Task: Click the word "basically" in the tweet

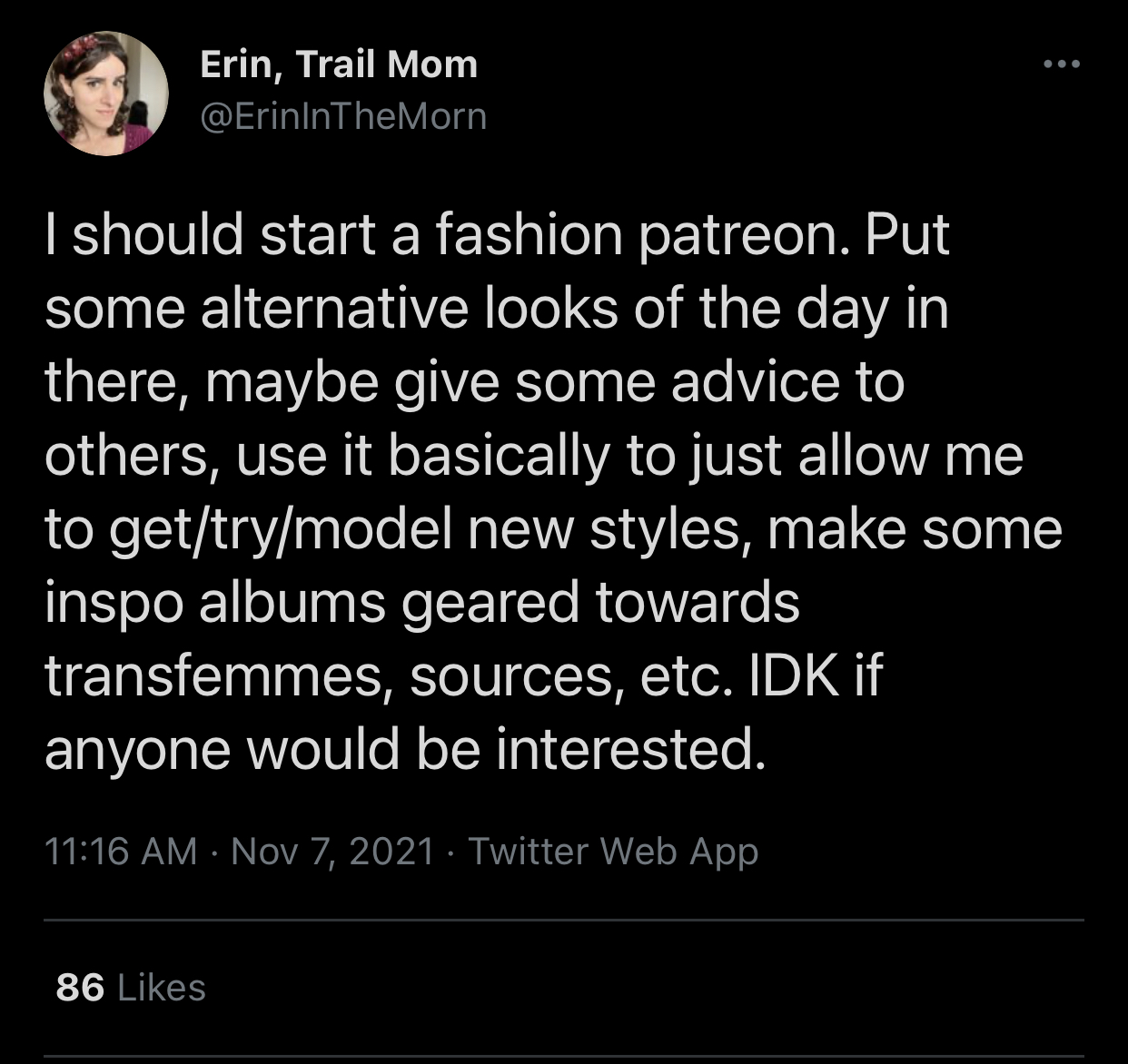Action: (x=499, y=456)
